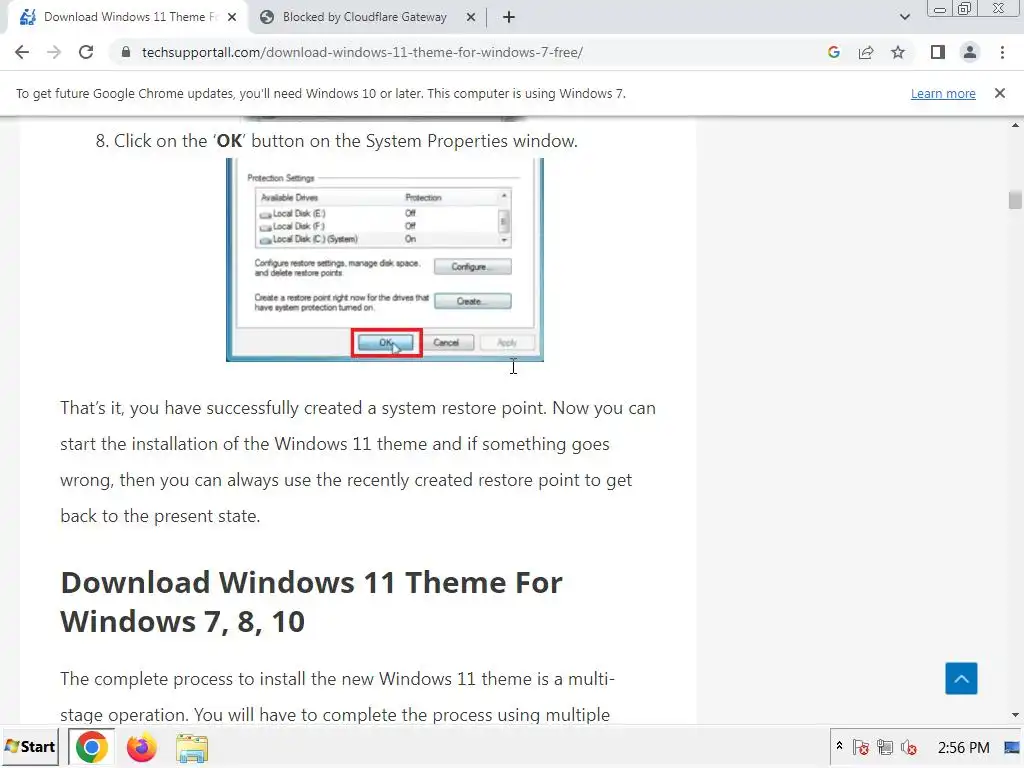Click the 'That's it, you have successfully' paragraph
Image resolution: width=1024 pixels, height=768 pixels.
click(358, 462)
